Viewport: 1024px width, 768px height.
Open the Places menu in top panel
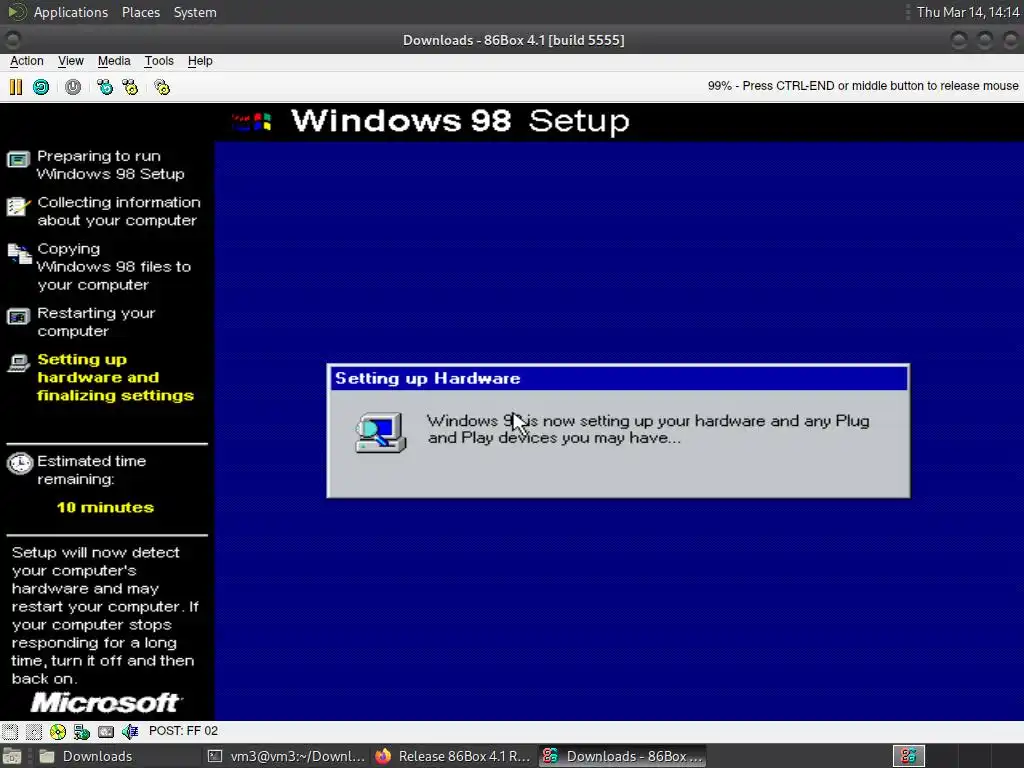point(141,12)
